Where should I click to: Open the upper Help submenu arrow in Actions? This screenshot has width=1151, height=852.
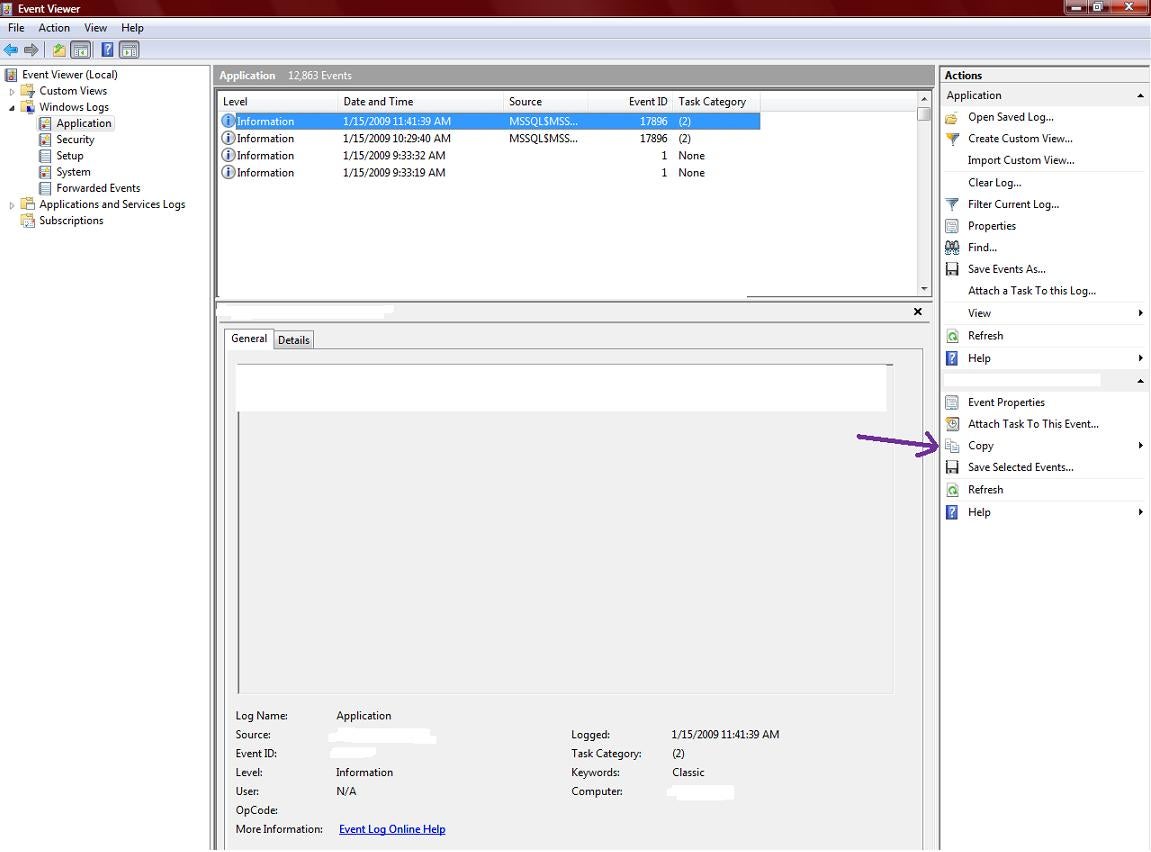coord(1140,358)
